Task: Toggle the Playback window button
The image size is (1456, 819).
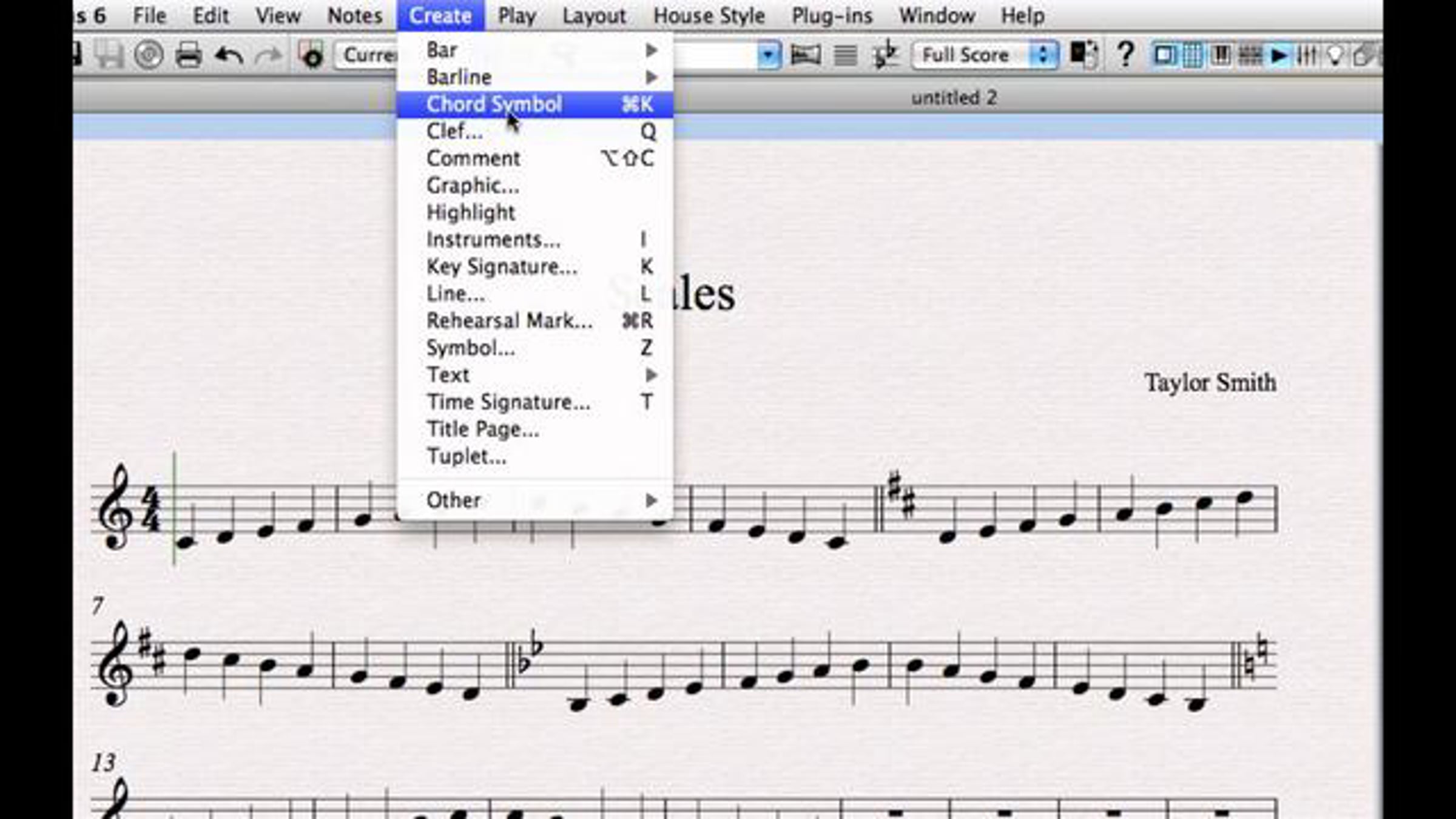Action: click(x=1279, y=56)
